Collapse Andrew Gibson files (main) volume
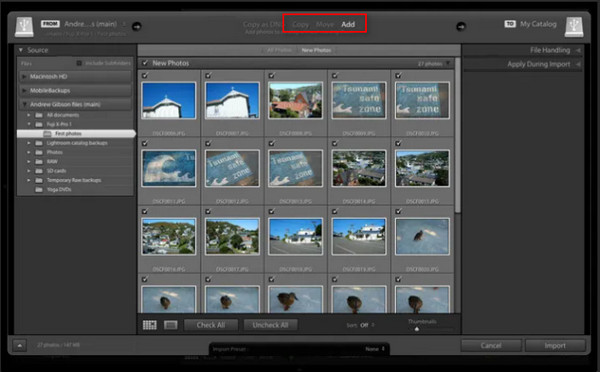Viewport: 600px width, 372px height. [24, 104]
